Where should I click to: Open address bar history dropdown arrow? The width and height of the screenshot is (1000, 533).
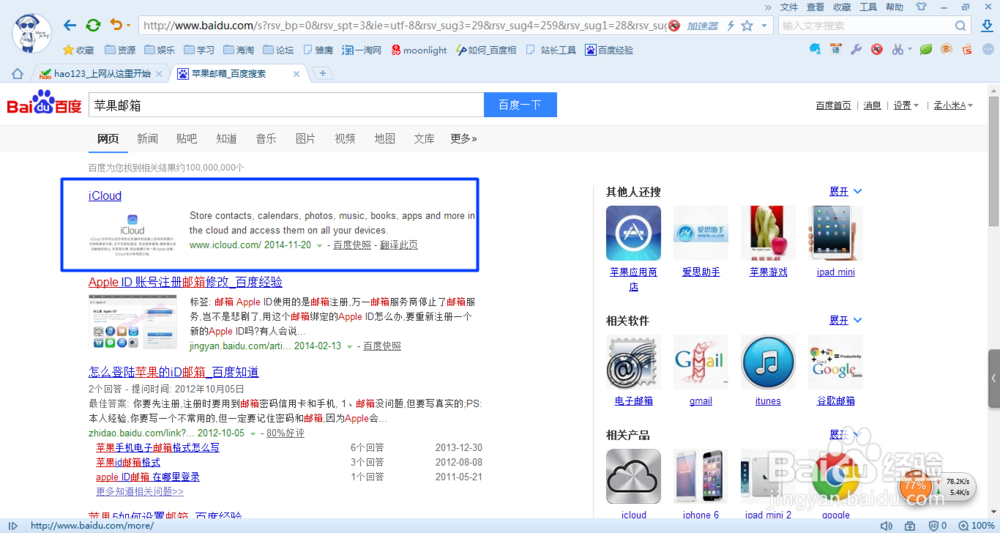[764, 26]
